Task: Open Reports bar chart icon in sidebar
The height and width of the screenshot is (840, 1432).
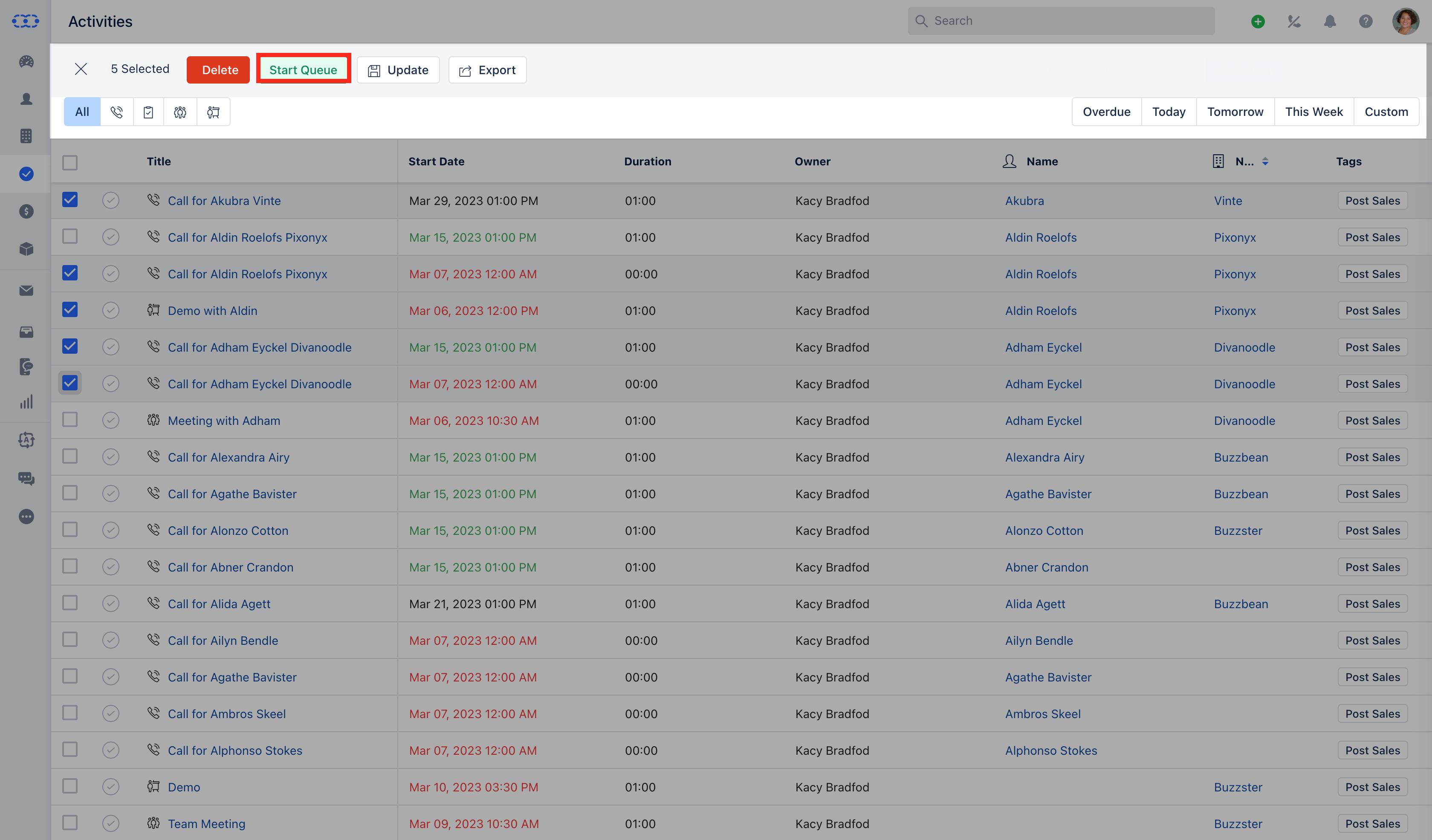Action: [26, 401]
